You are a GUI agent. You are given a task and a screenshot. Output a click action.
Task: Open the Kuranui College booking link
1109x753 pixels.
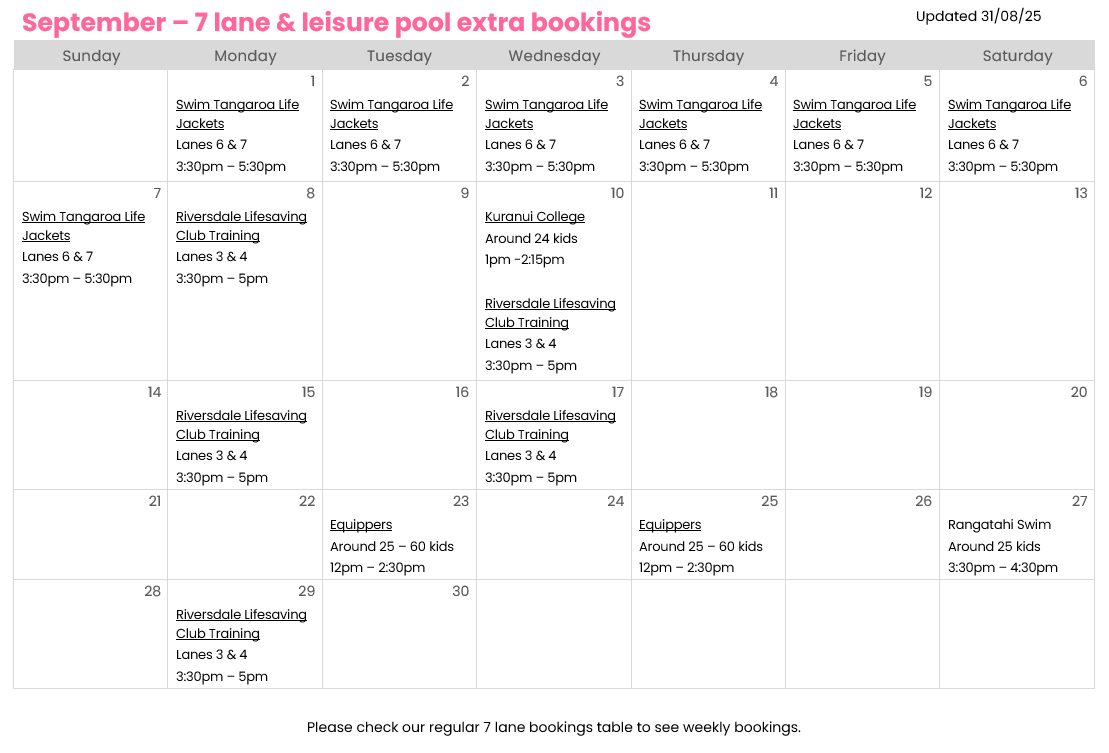(x=535, y=217)
